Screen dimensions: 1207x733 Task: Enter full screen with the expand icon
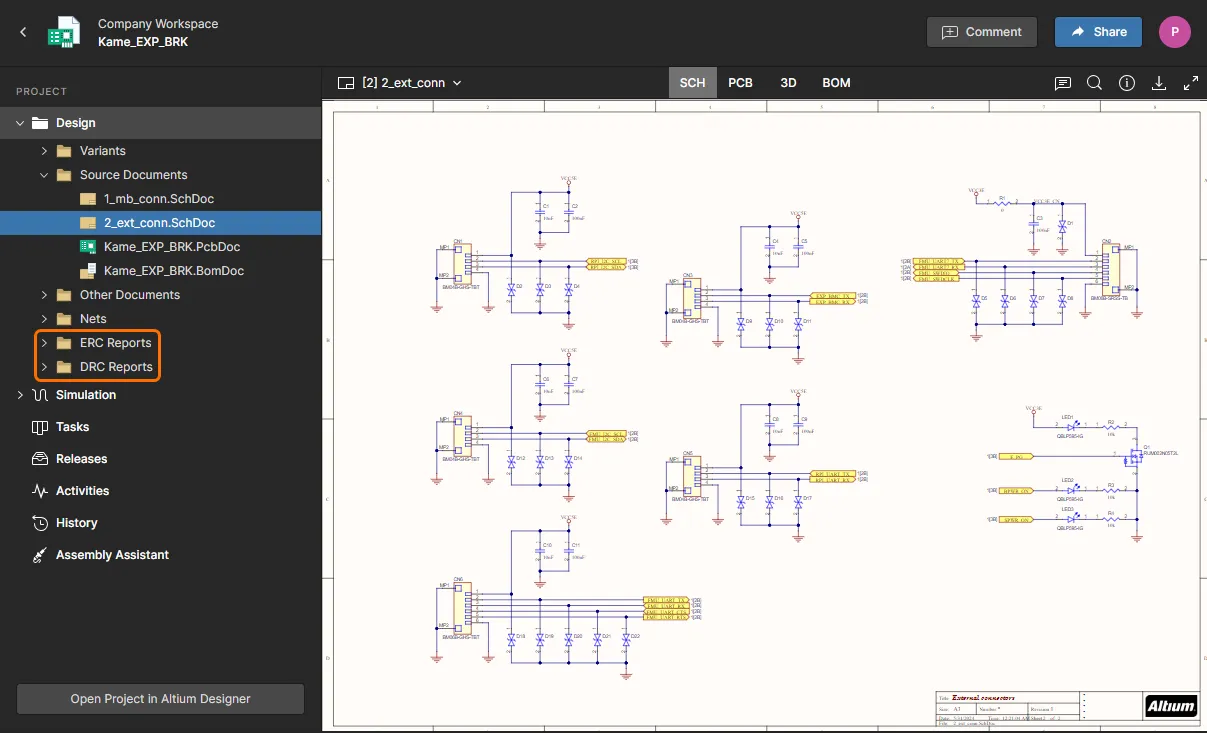point(1190,83)
